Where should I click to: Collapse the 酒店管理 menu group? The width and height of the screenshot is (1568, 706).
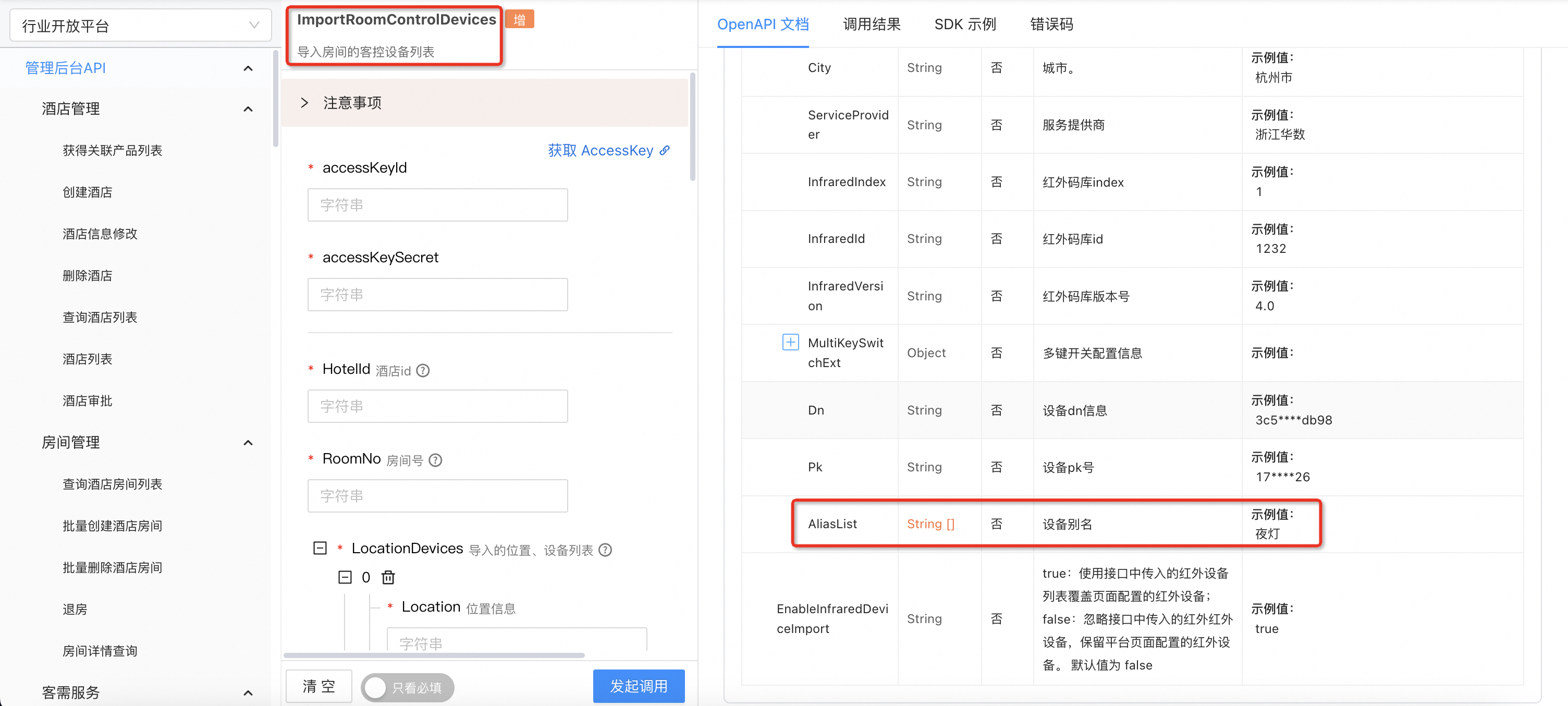coord(248,109)
